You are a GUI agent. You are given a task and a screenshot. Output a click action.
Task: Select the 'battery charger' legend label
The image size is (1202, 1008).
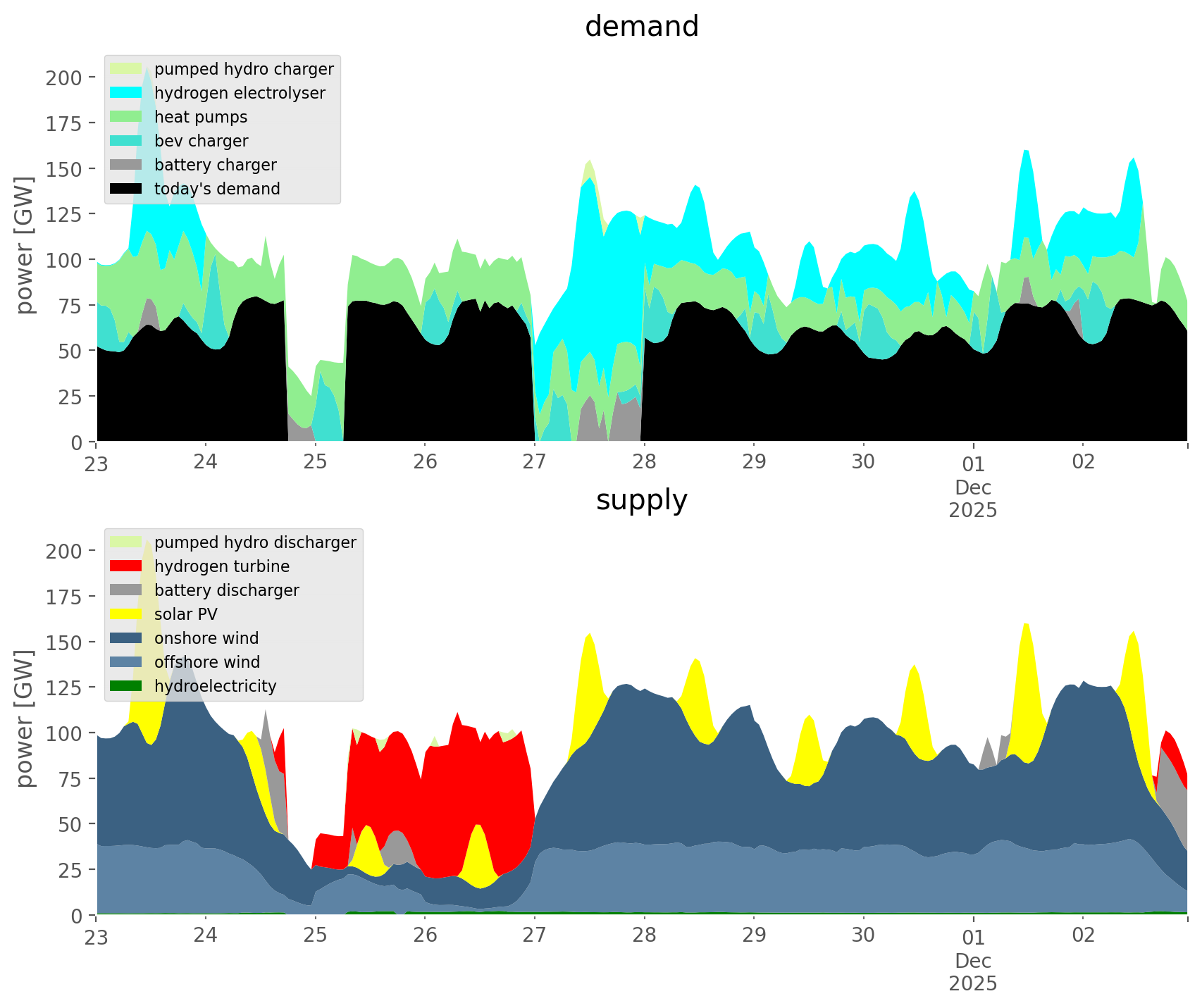pos(215,165)
